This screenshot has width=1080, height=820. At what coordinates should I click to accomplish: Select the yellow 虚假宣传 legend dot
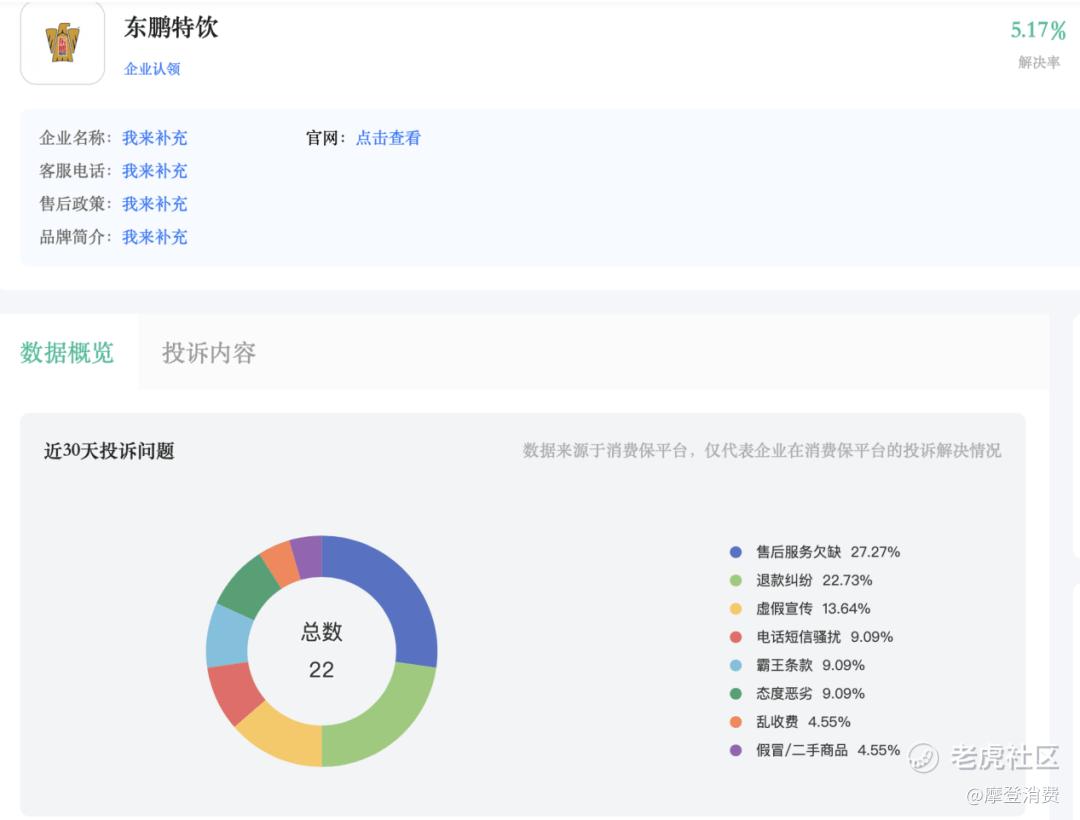pyautogui.click(x=736, y=609)
